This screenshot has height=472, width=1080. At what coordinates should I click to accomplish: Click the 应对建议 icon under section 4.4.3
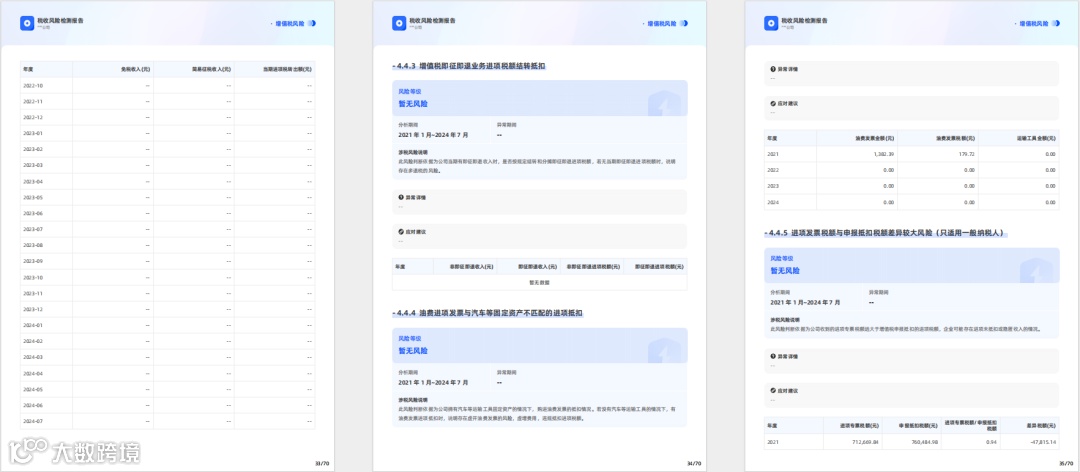[401, 232]
